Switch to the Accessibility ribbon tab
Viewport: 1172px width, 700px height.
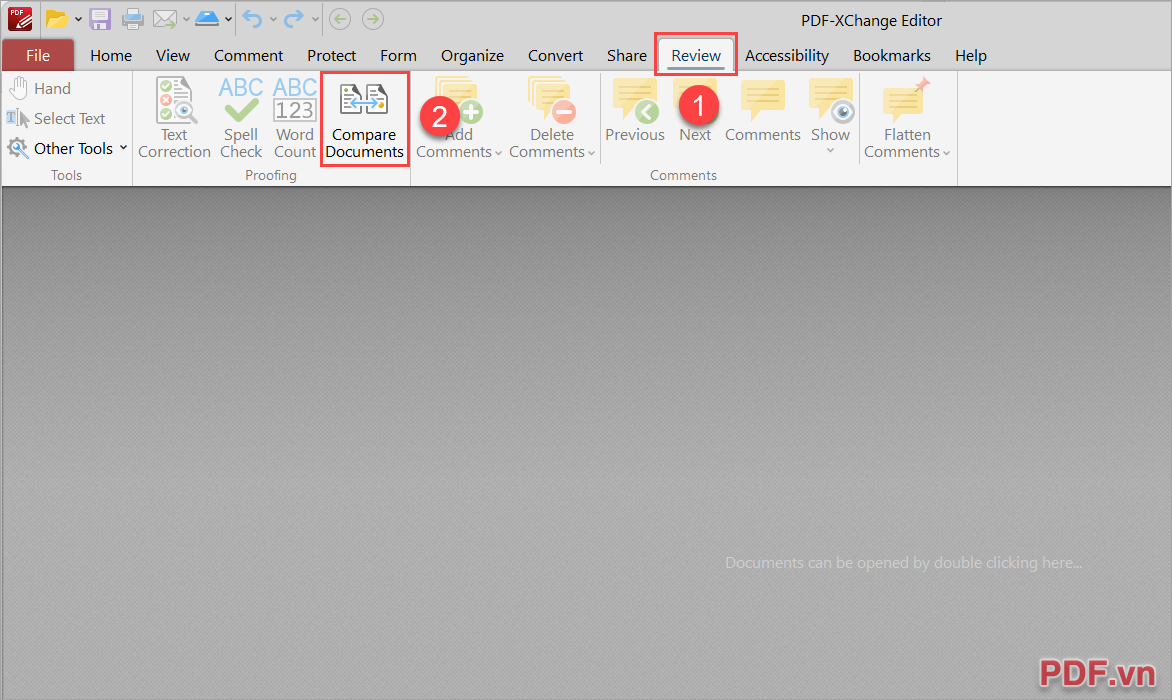click(787, 55)
